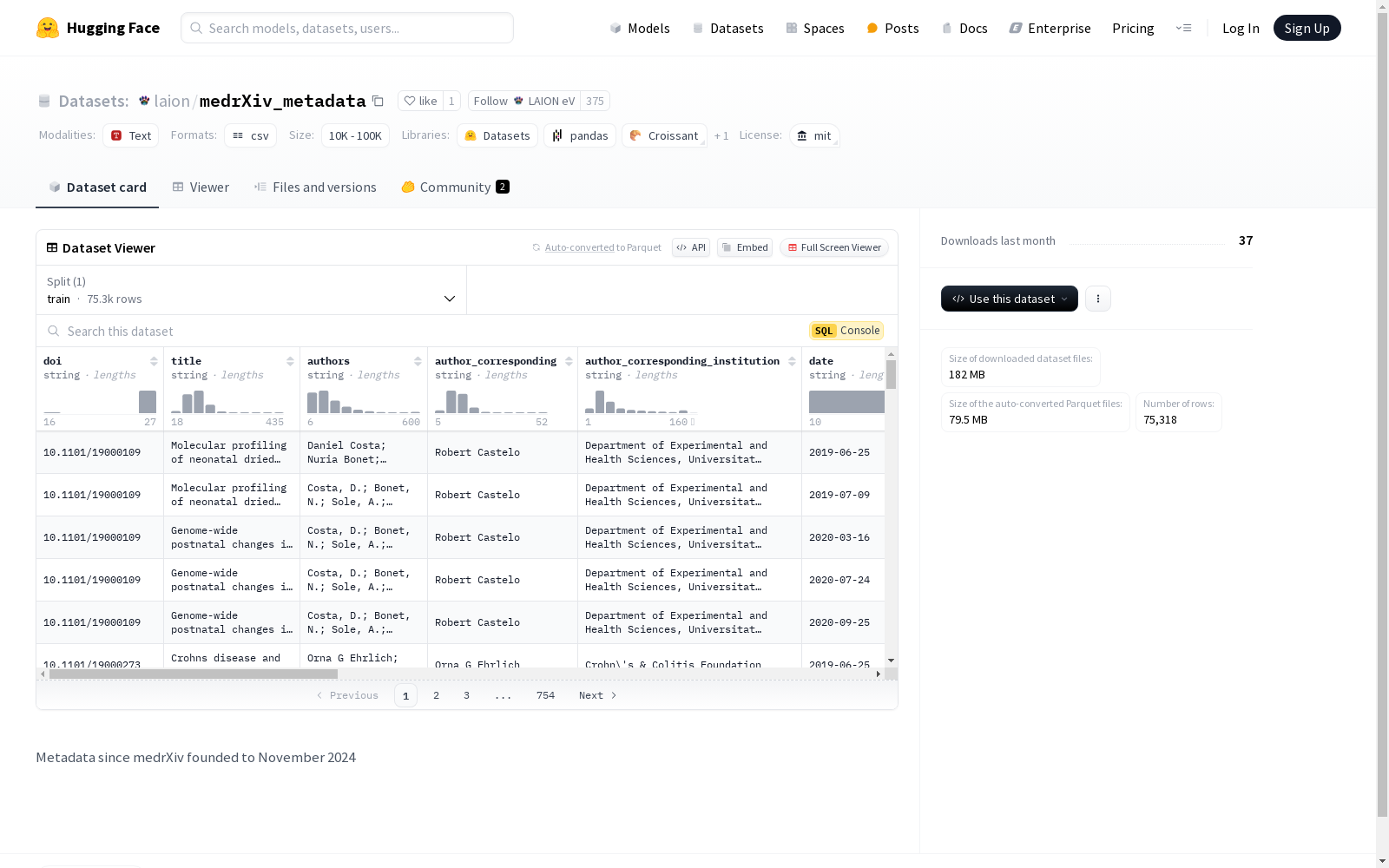Click the Text modality tag
This screenshot has width=1389, height=868.
[131, 135]
